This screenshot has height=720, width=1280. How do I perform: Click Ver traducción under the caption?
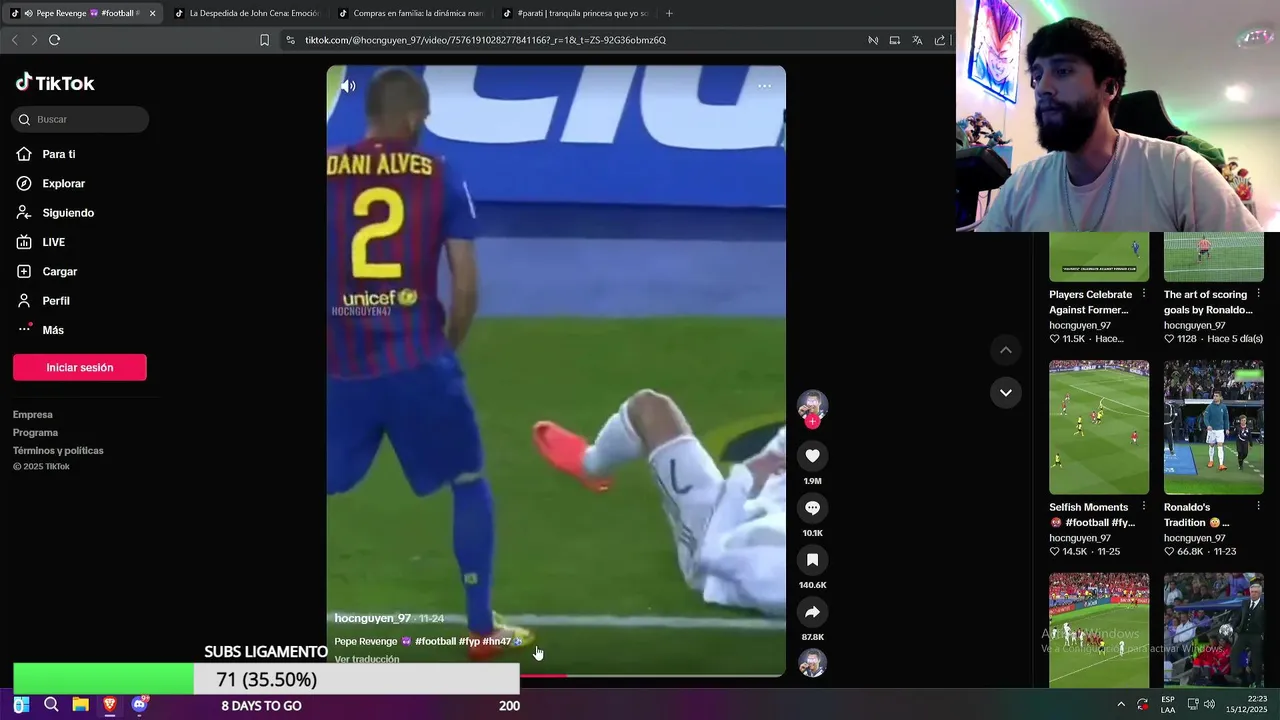366,659
